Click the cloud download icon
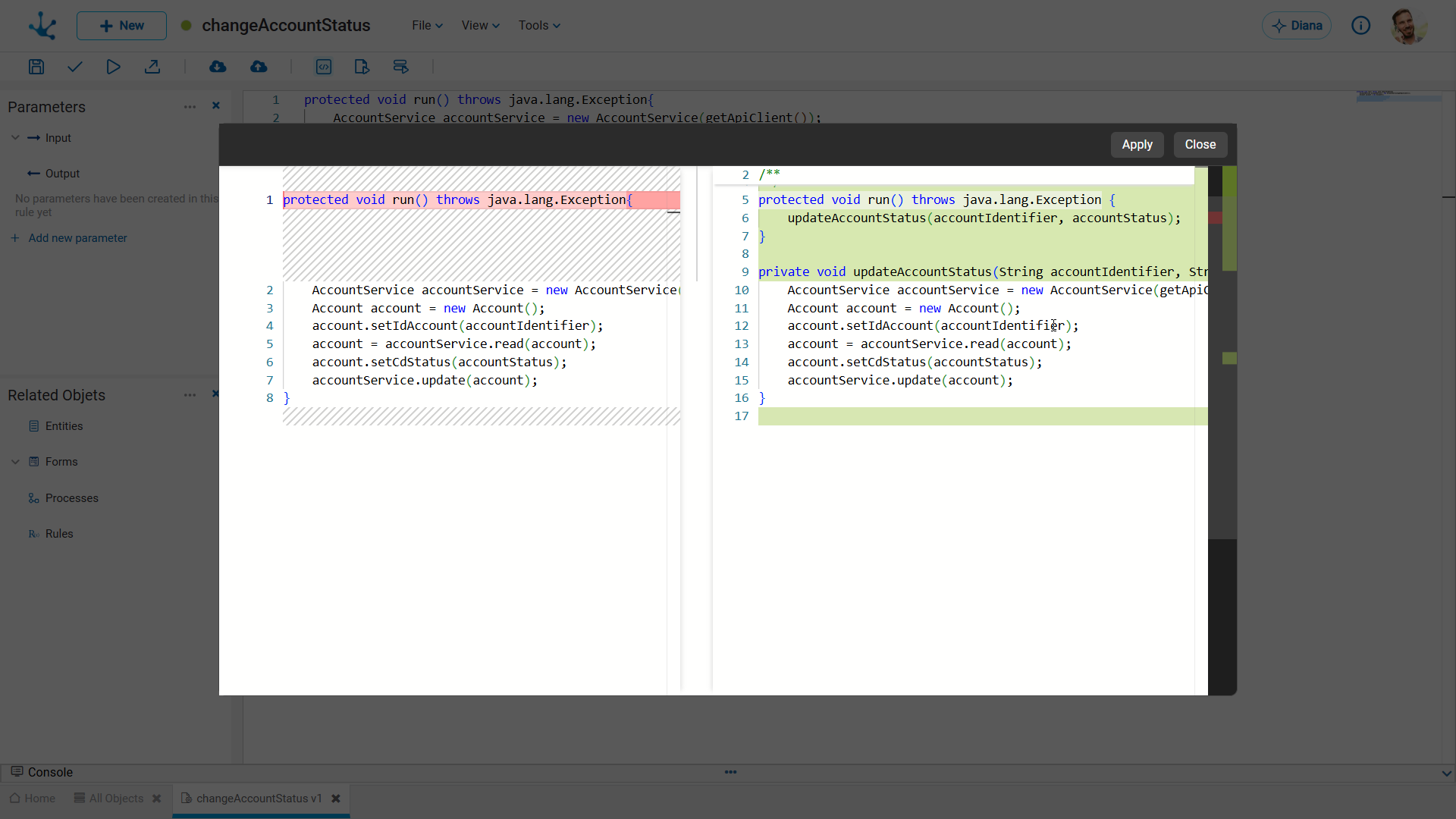The height and width of the screenshot is (819, 1456). (218, 67)
